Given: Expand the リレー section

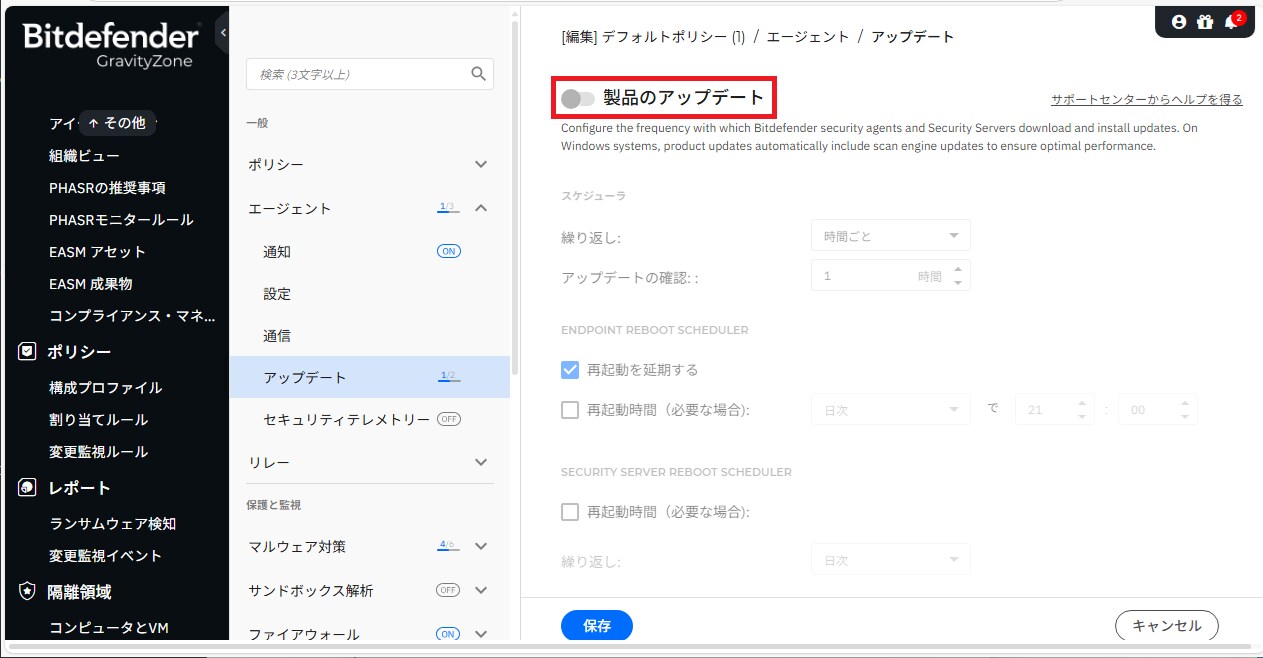Looking at the screenshot, I should 481,462.
